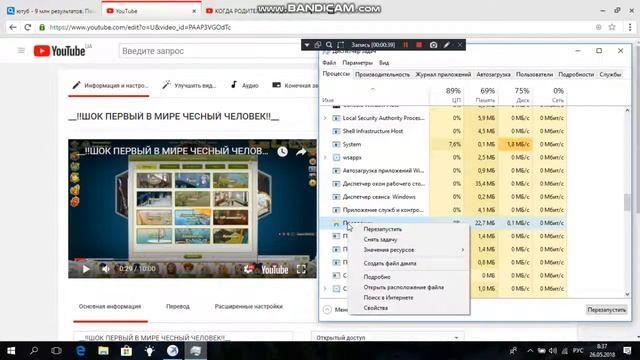Click the Bandicam magnifier icon
640x360 pixels.
tap(329, 45)
